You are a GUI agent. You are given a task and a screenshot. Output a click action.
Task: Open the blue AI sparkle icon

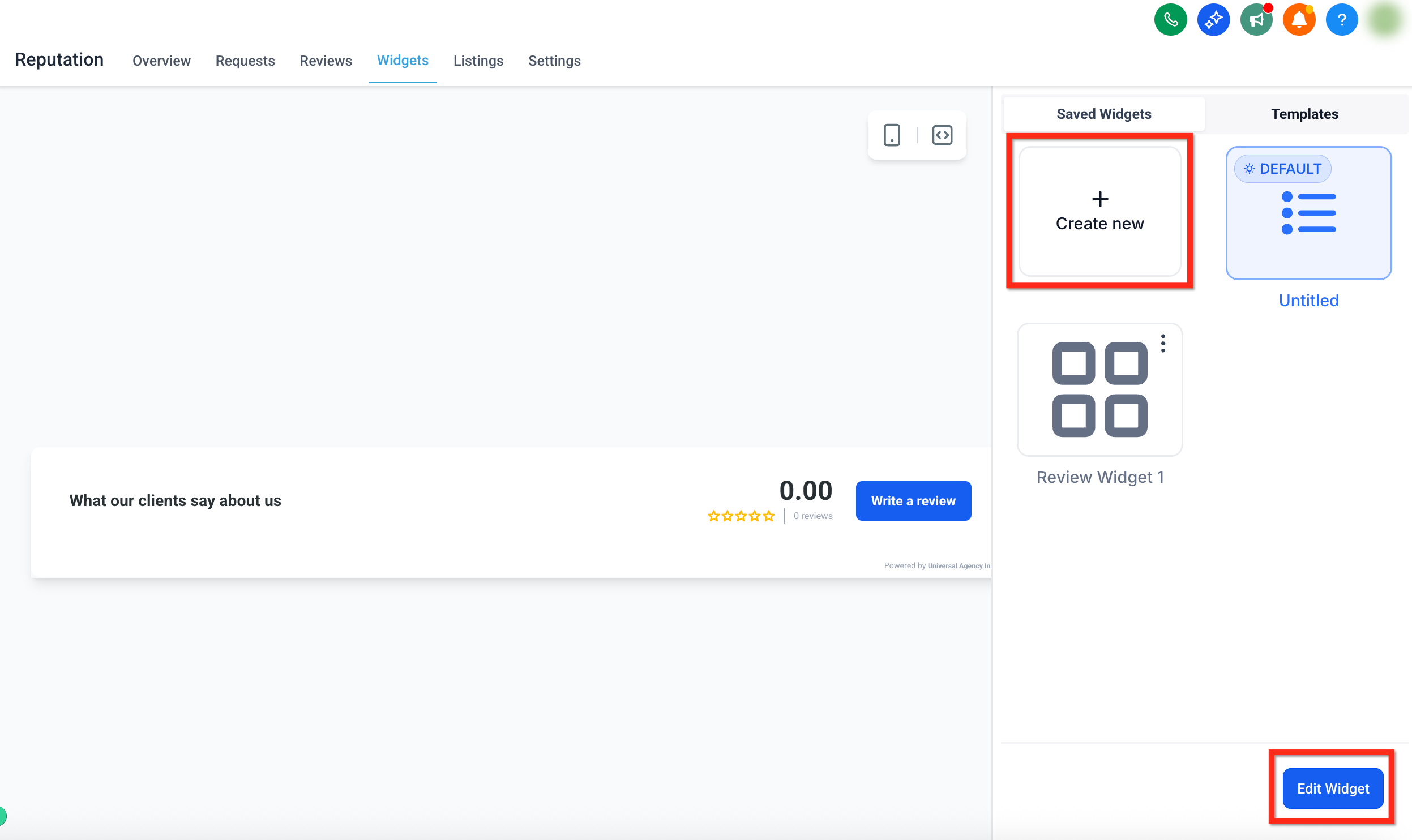(1213, 20)
